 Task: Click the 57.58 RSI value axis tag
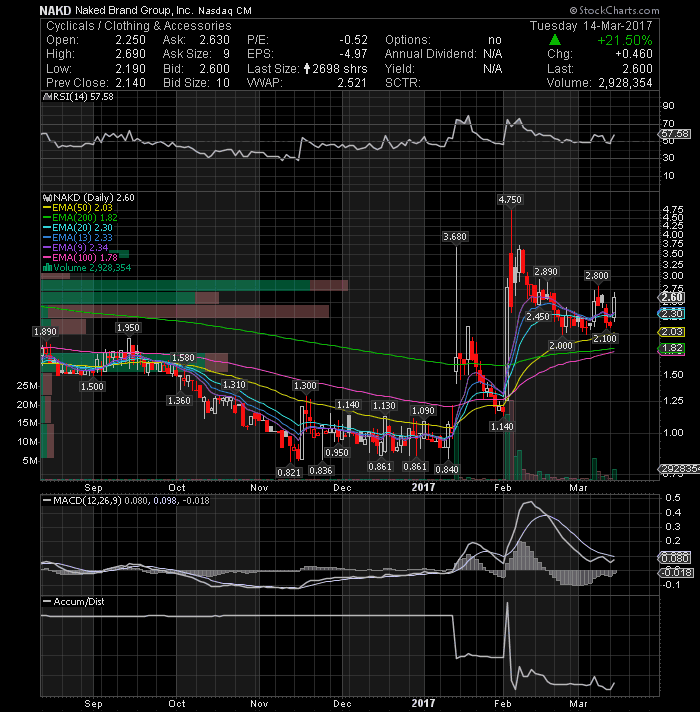coord(674,134)
